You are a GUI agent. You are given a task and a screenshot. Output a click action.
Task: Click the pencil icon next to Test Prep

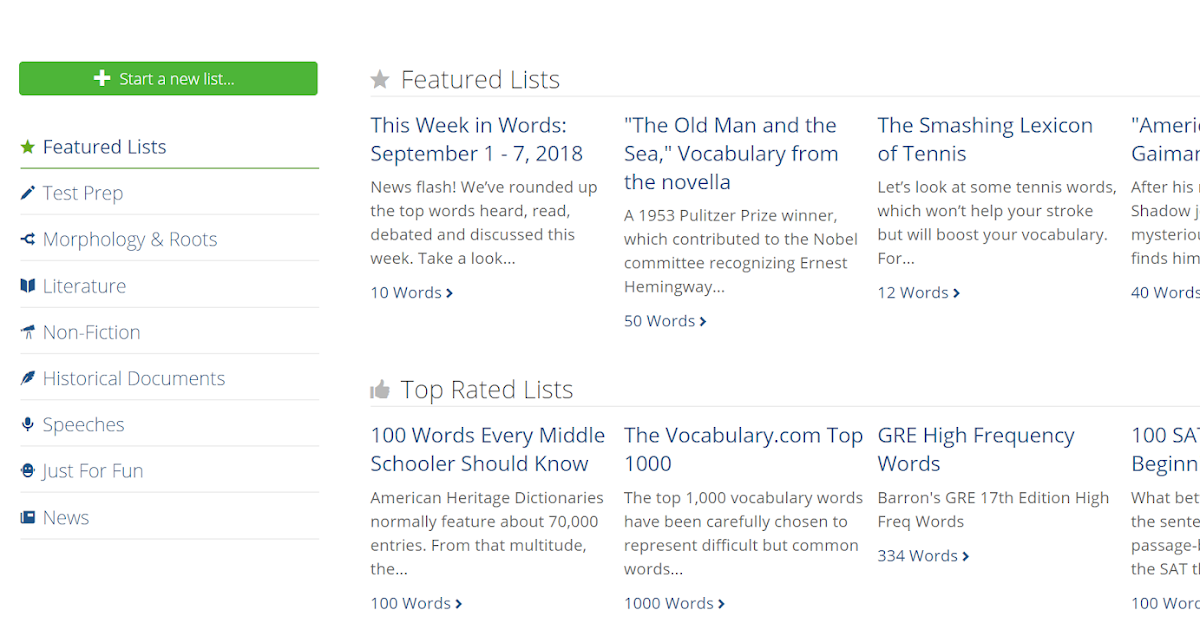[x=28, y=193]
